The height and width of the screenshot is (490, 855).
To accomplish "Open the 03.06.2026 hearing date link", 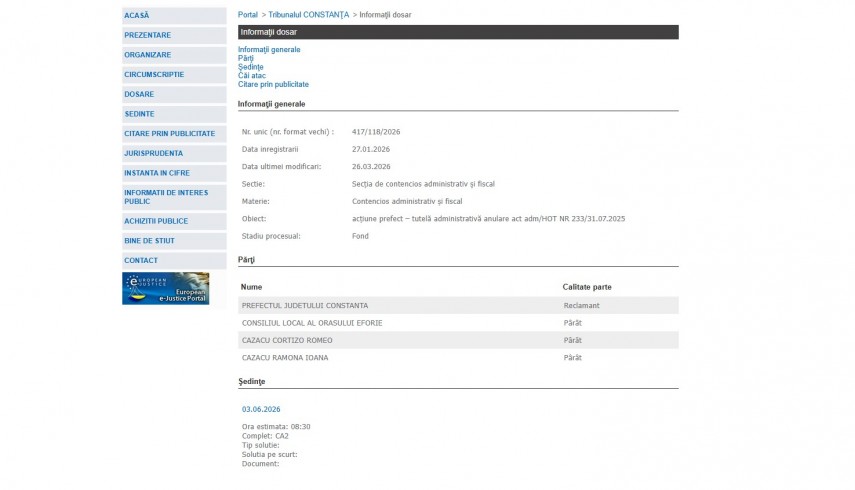I will click(261, 409).
